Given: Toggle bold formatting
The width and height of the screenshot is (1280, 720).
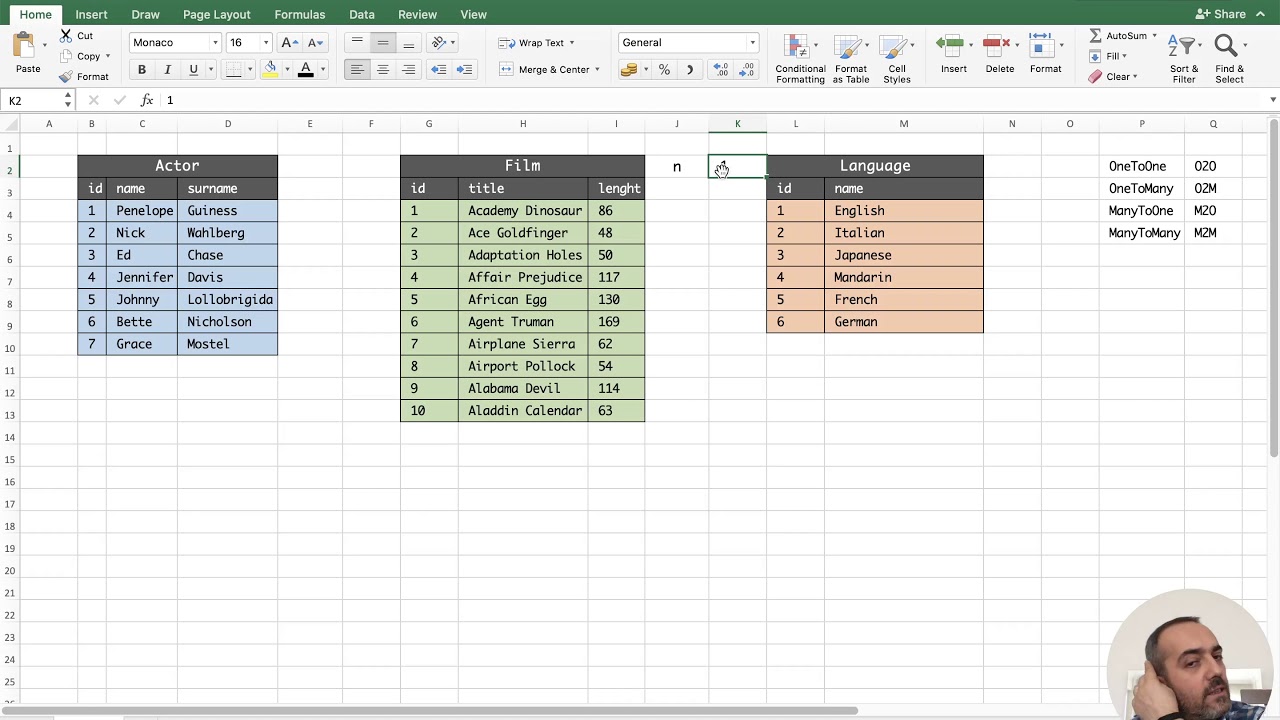Looking at the screenshot, I should pos(142,69).
